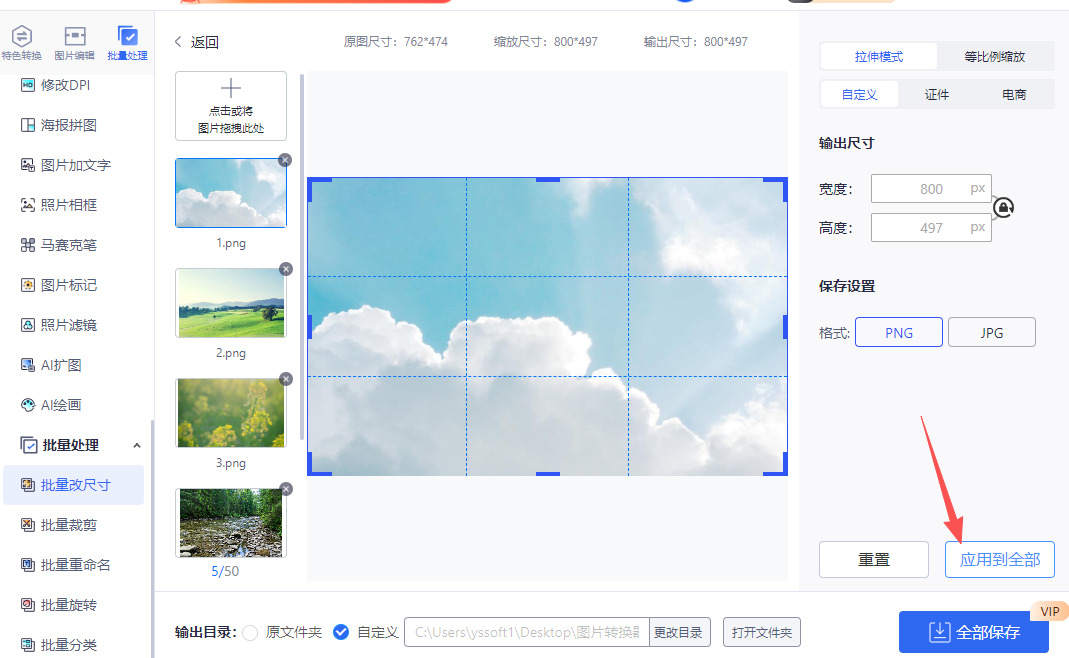
Task: Select the 证件 size preset tab
Action: click(x=937, y=95)
